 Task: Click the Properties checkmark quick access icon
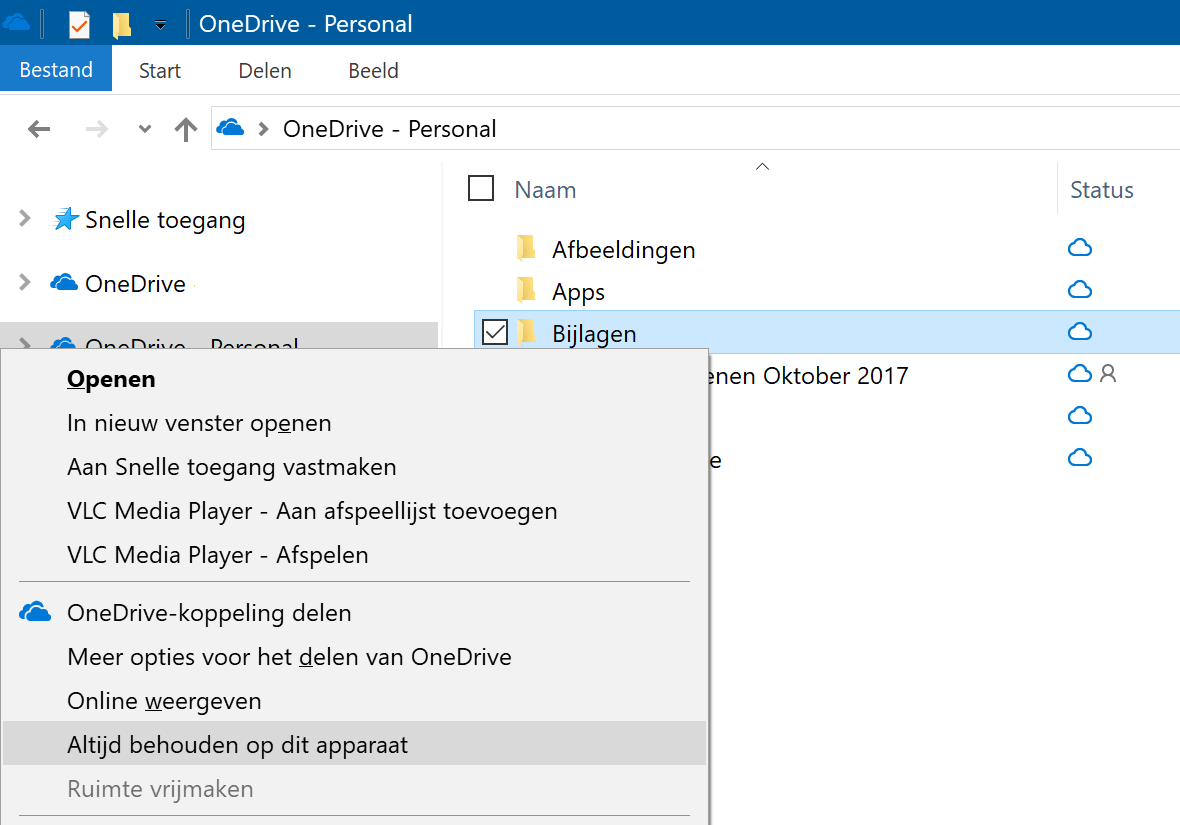(x=79, y=25)
